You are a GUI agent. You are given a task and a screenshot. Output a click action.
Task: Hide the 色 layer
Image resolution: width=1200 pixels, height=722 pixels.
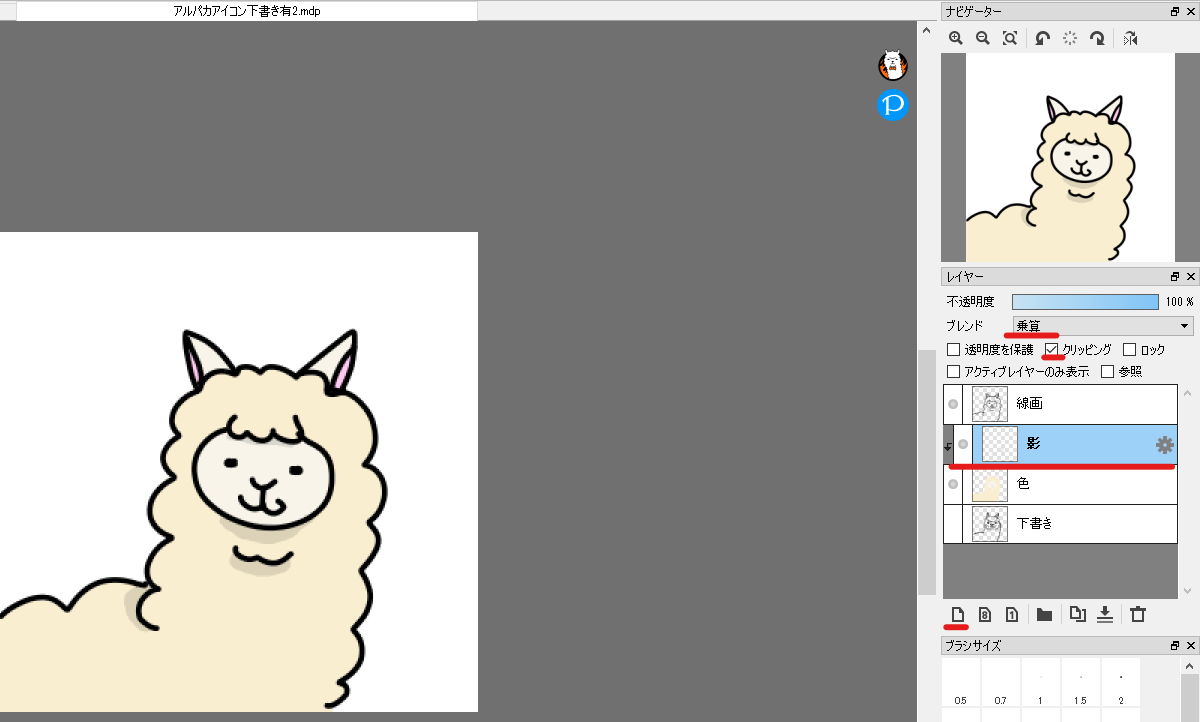point(953,484)
